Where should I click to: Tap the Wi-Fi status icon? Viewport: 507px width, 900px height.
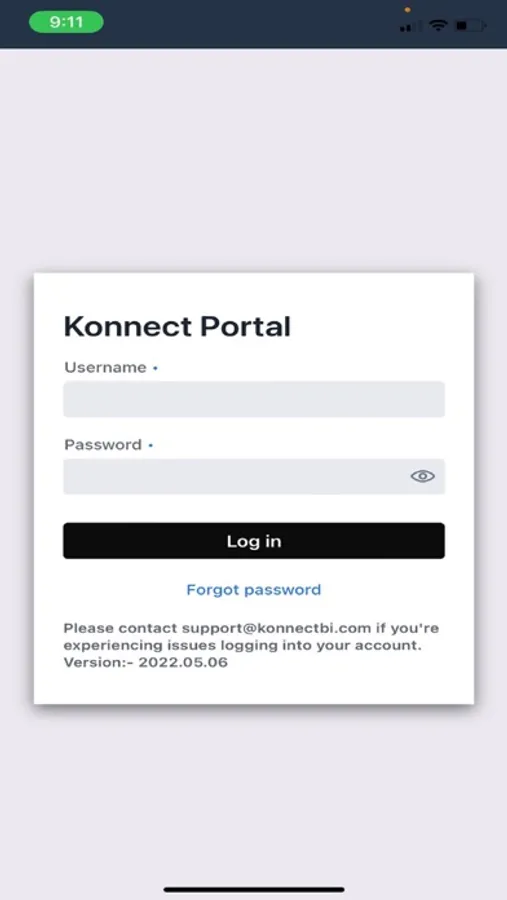[438, 25]
